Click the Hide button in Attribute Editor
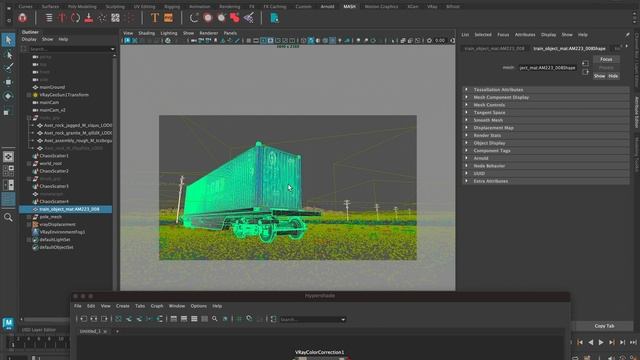 tap(613, 76)
